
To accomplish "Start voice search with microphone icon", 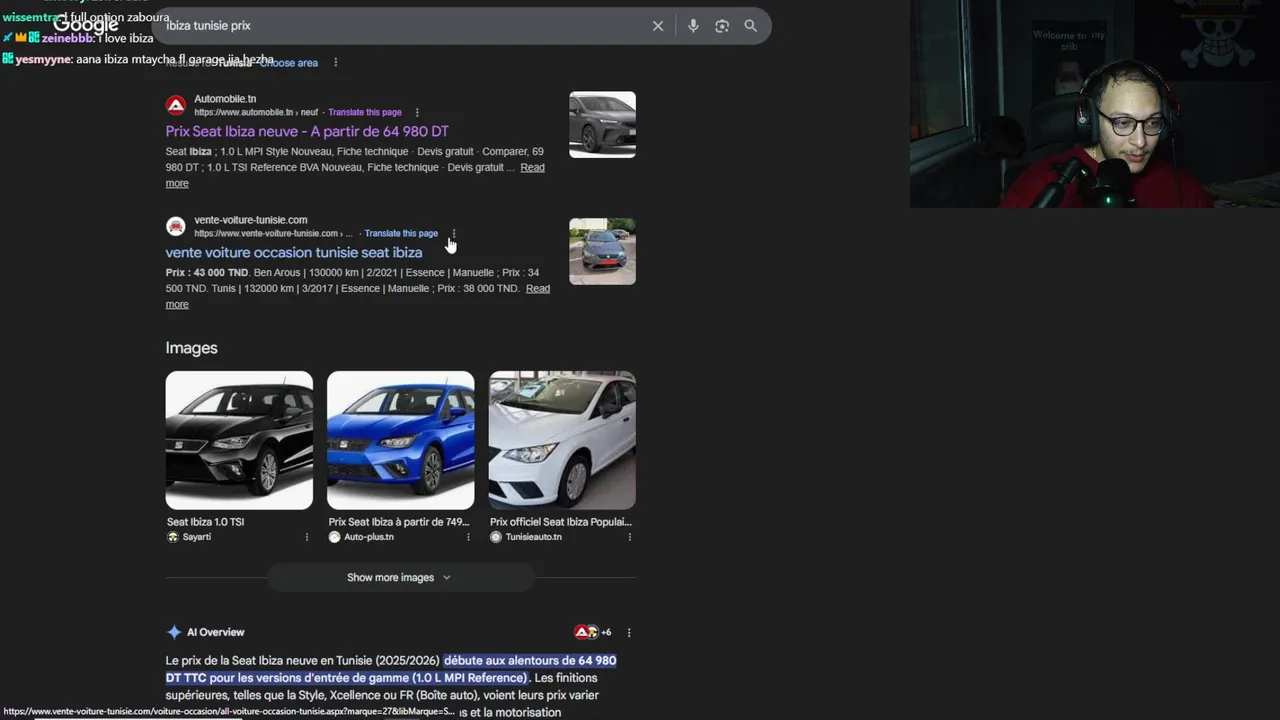I will click(x=693, y=26).
